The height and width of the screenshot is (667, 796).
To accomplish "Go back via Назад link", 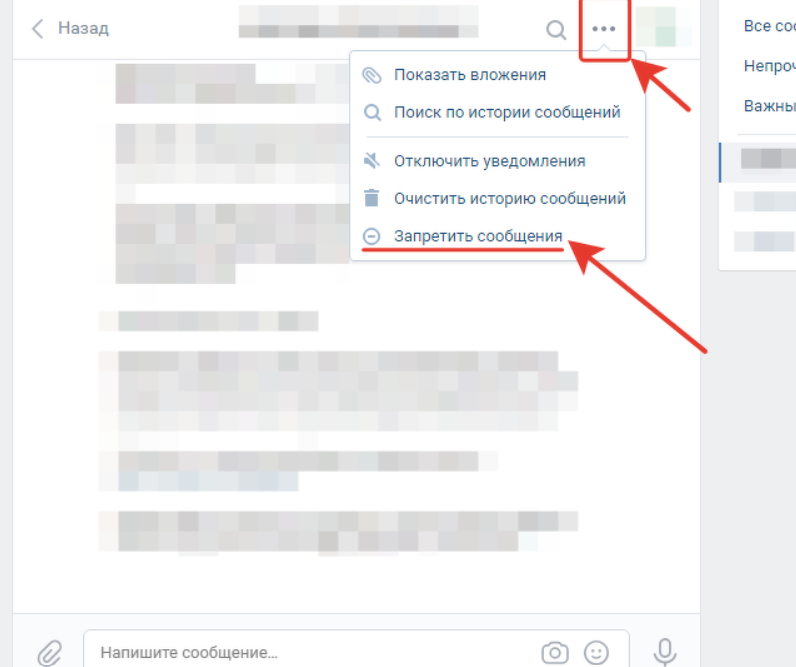I will tap(83, 28).
